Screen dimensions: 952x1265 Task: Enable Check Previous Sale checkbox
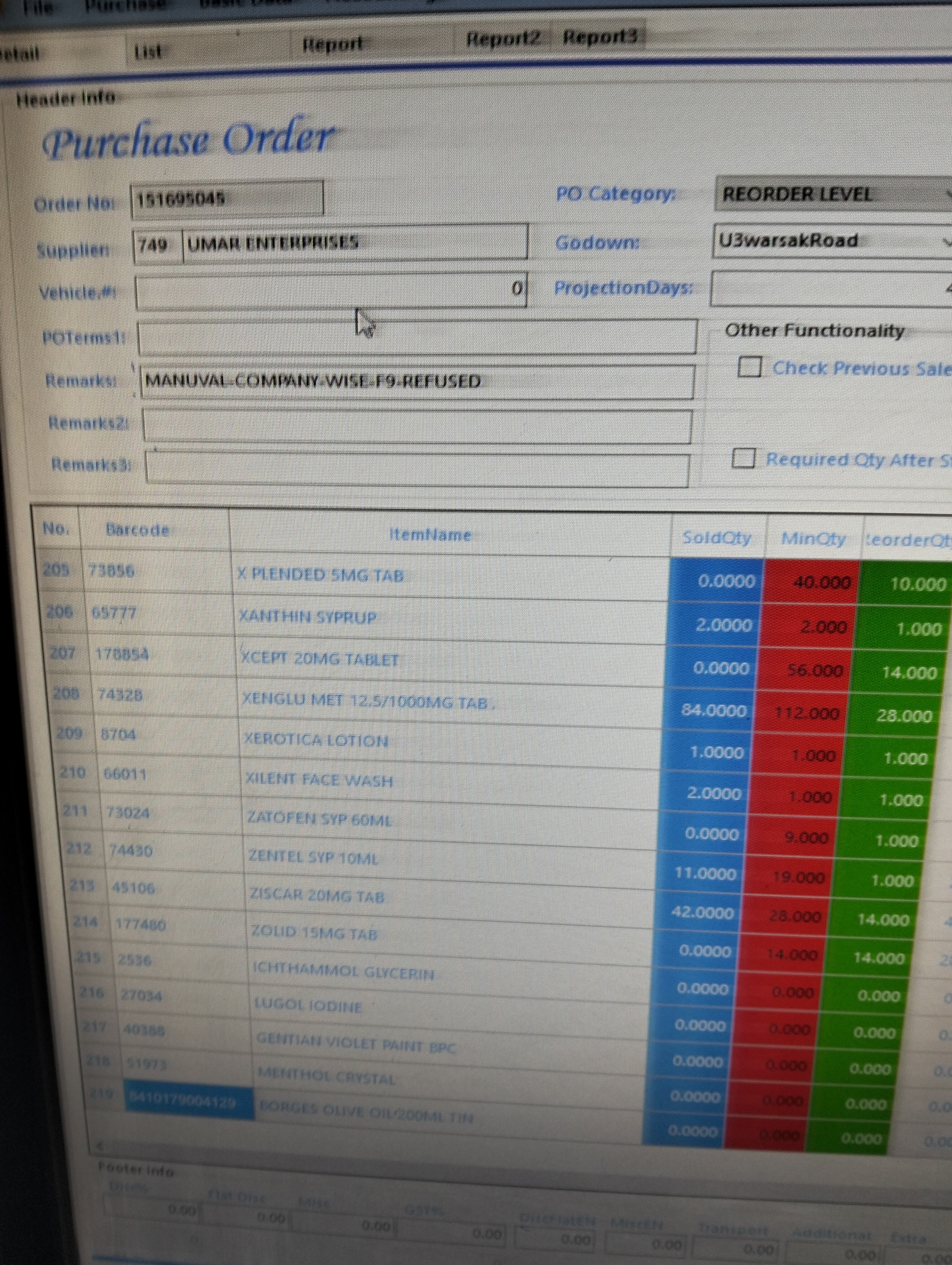tap(749, 367)
